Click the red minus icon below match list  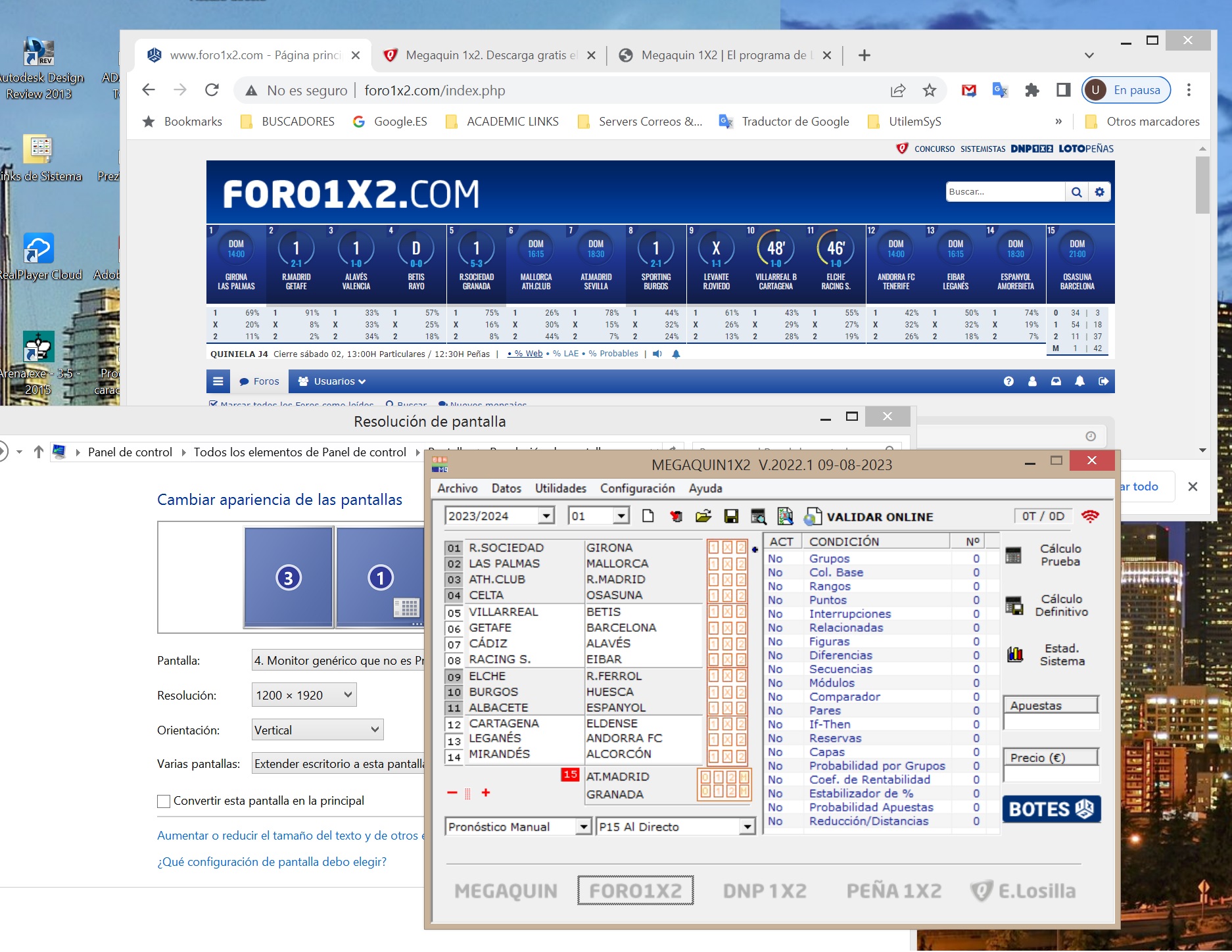click(x=452, y=793)
